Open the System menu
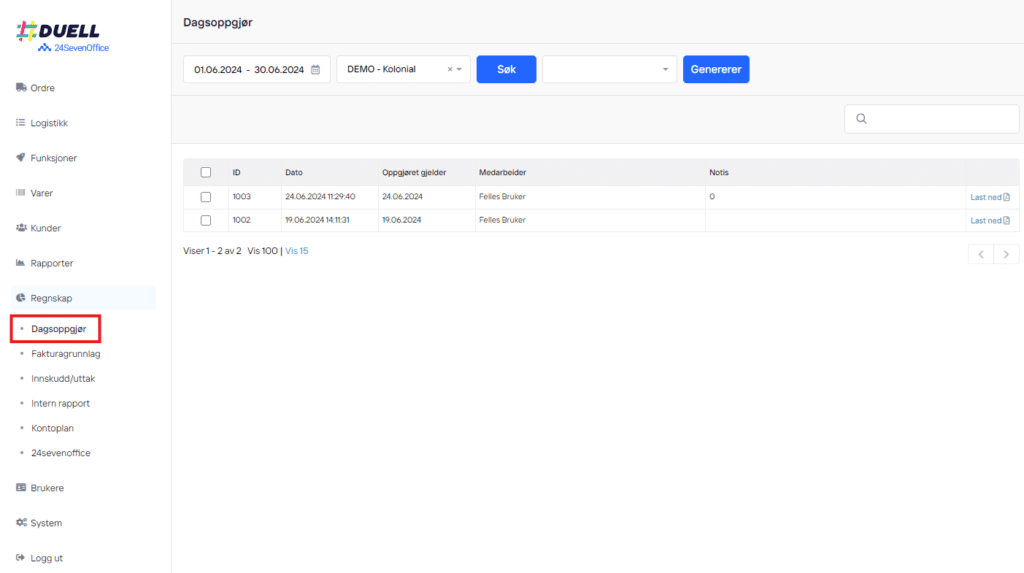Viewport: 1024px width, 573px height. coord(46,523)
